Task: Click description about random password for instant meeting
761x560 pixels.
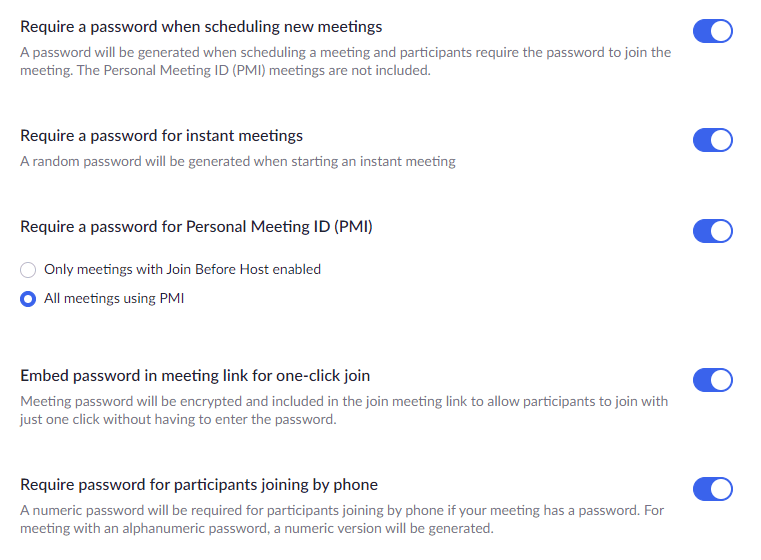Action: point(238,162)
